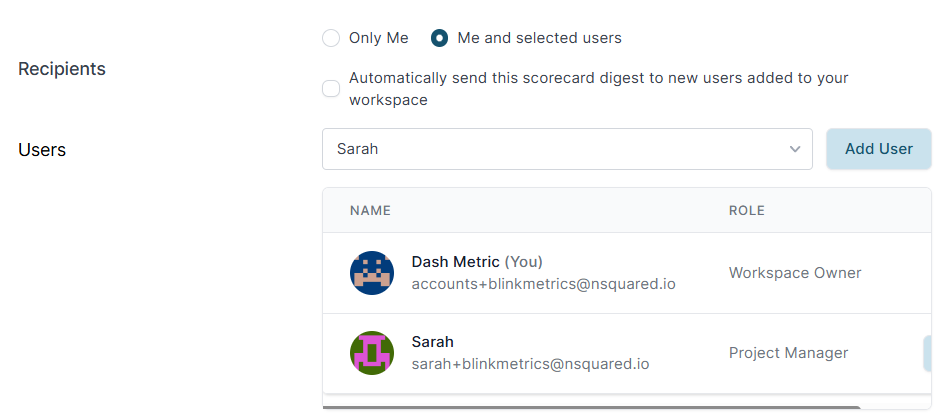This screenshot has height=420, width=944.
Task: Click the partially visible button in Sarah's row
Action: 927,353
